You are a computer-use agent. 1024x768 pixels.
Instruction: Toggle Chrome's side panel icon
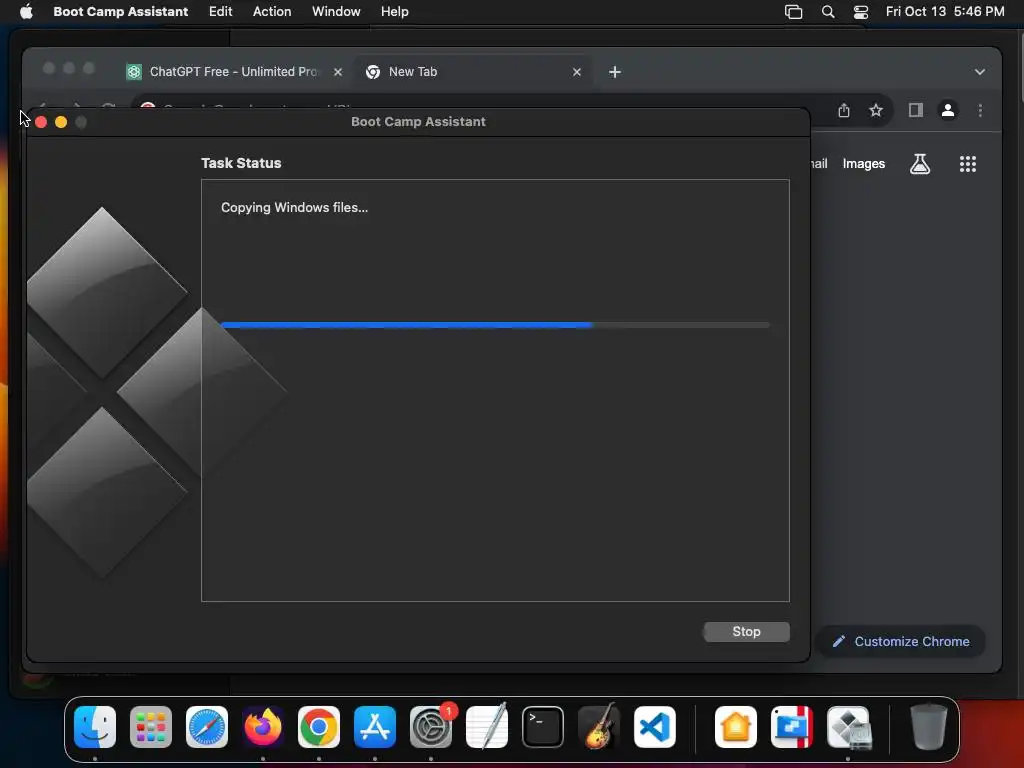pos(916,110)
